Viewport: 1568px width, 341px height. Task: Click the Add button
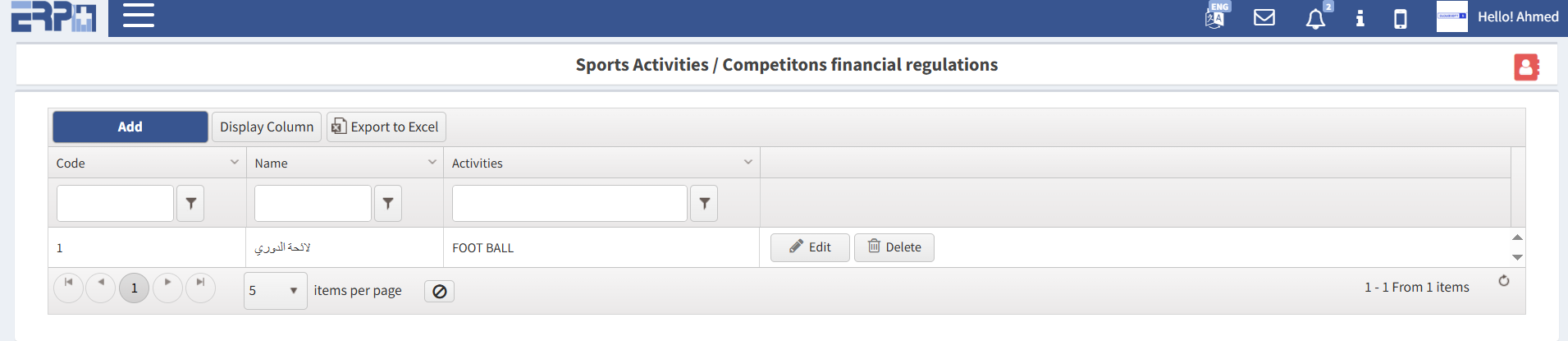[x=130, y=127]
